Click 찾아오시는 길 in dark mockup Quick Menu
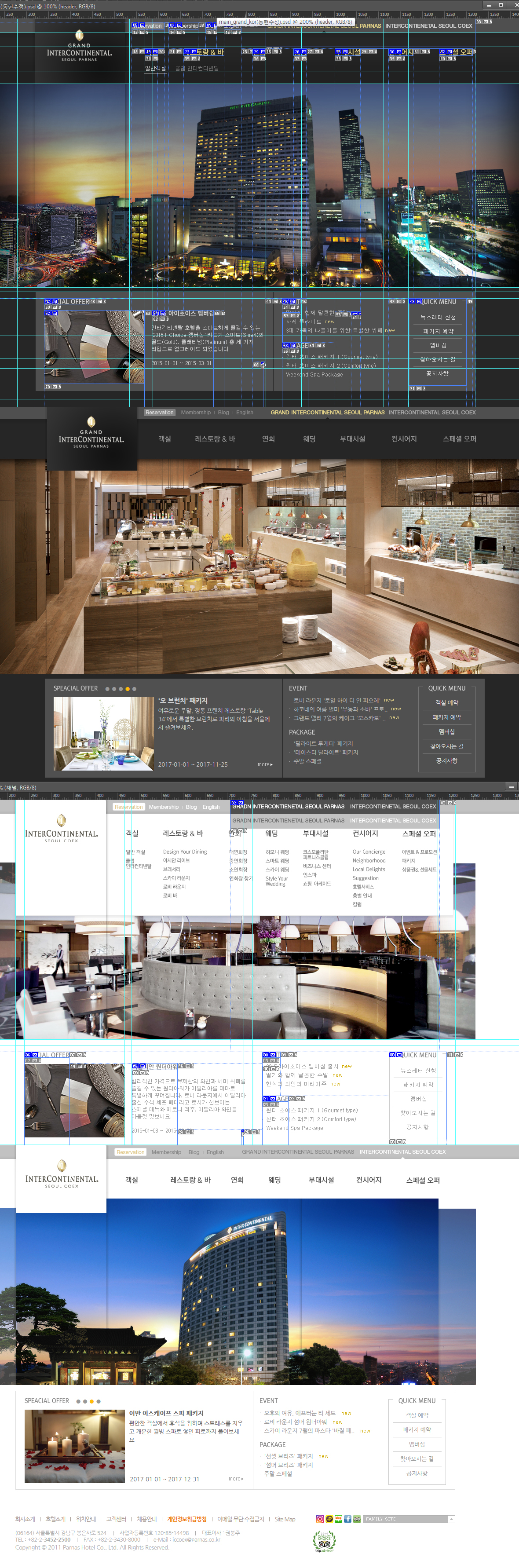 (446, 746)
